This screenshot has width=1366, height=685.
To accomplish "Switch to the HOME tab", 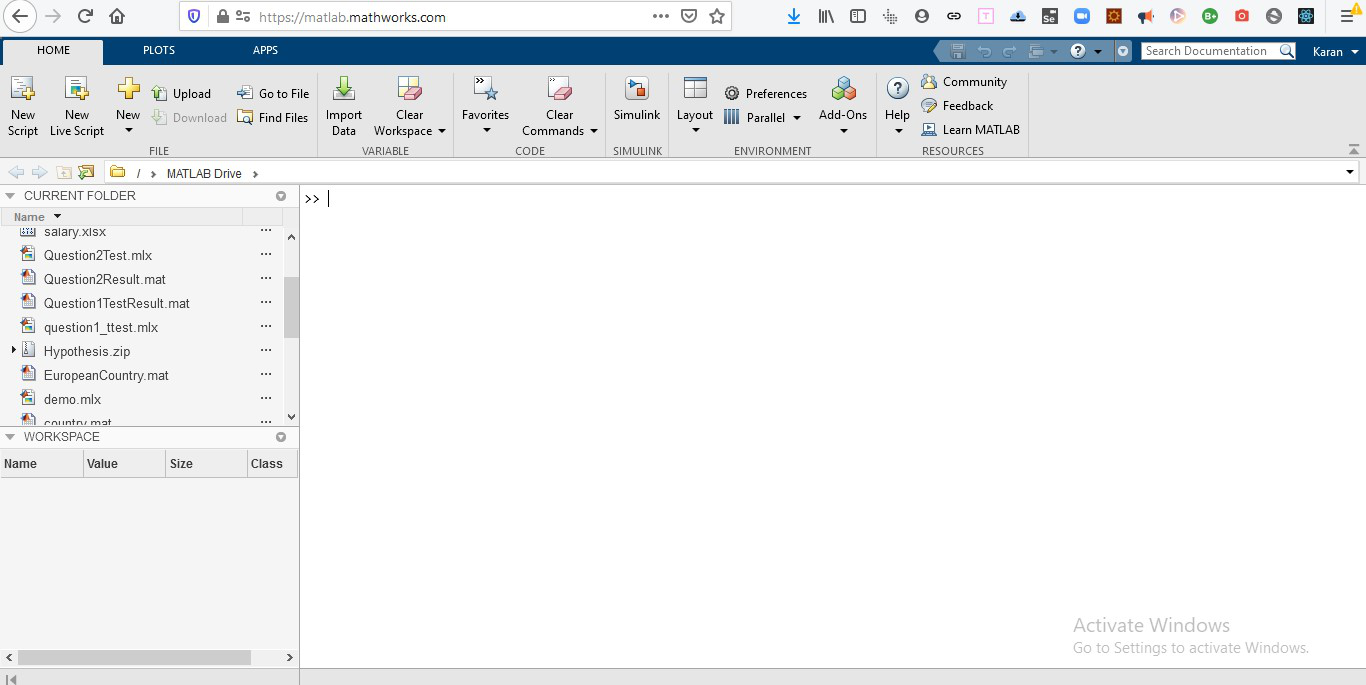I will pos(53,51).
